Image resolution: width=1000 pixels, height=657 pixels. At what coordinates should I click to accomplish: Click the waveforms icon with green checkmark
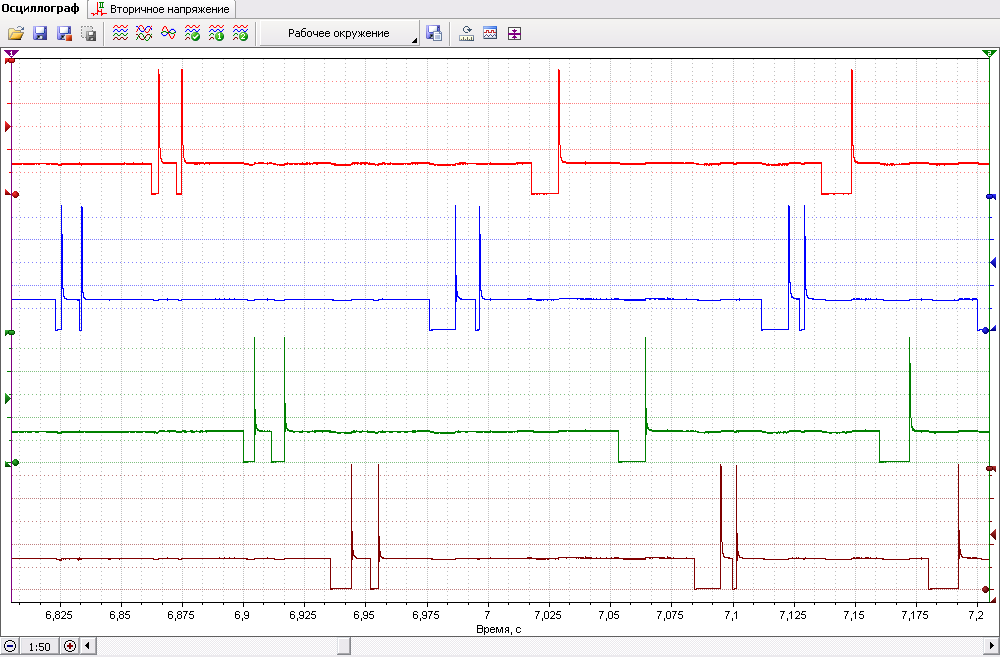(x=192, y=34)
